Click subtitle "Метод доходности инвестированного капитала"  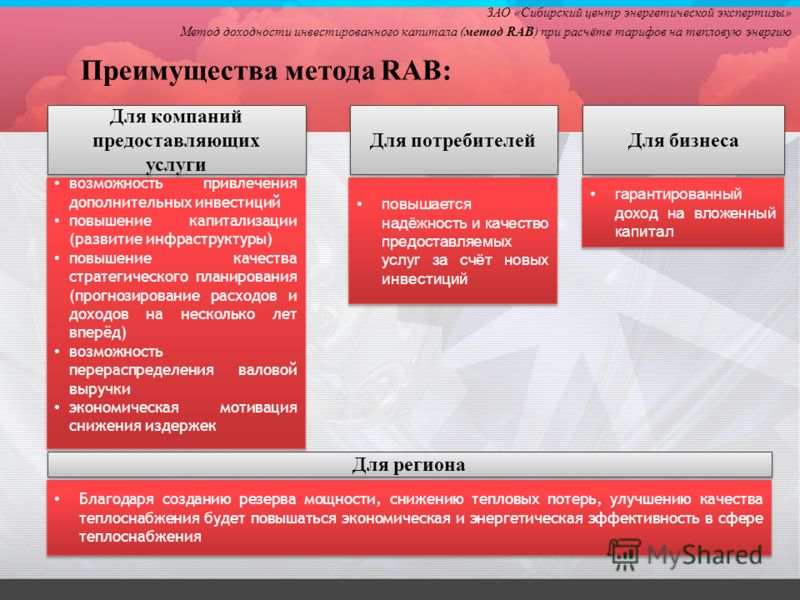pos(319,32)
